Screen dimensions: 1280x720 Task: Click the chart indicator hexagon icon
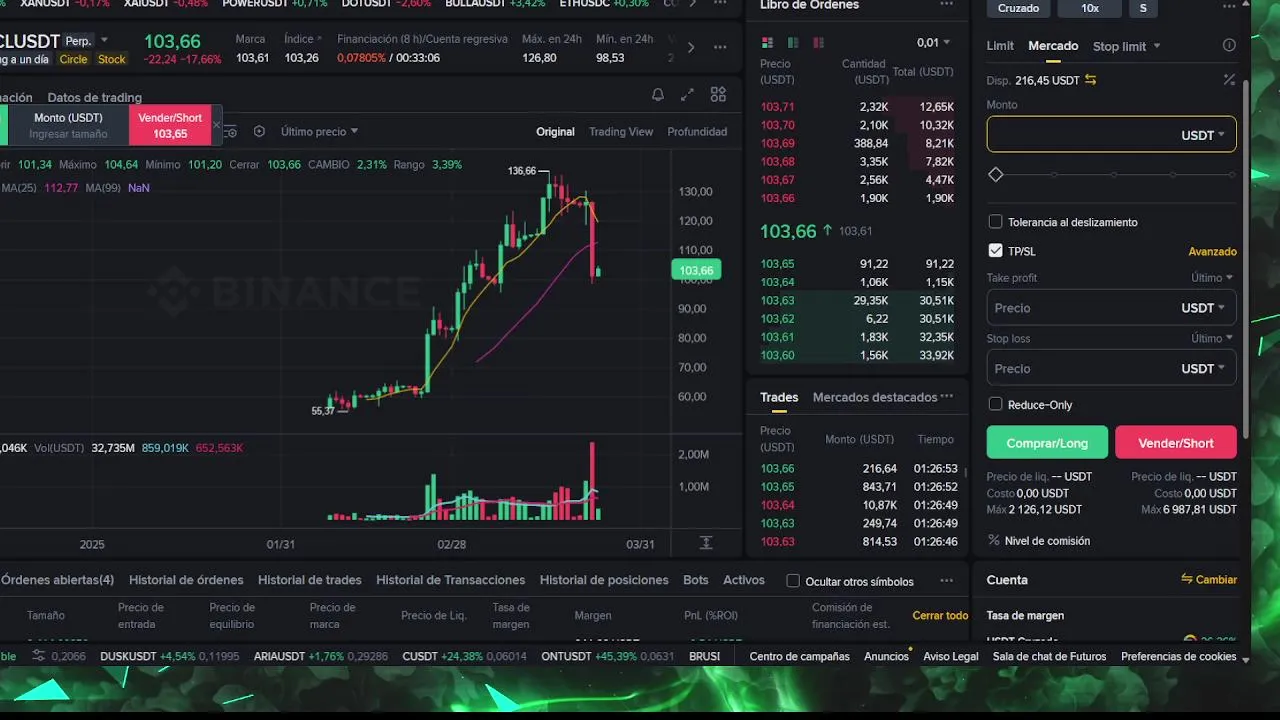[259, 131]
